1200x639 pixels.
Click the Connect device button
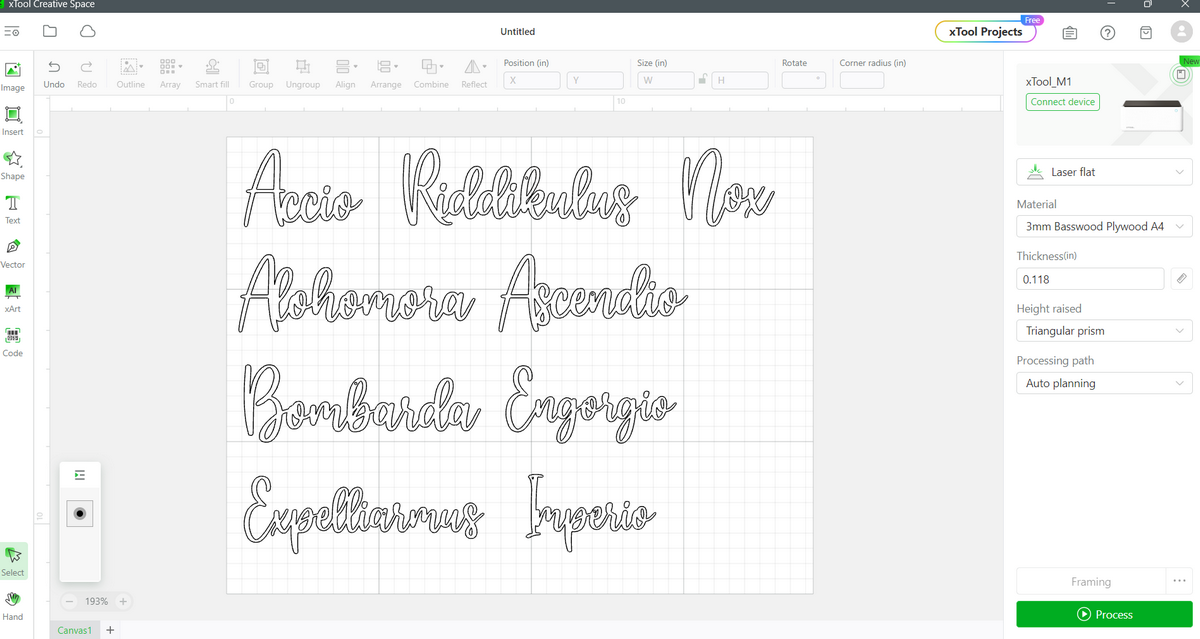pos(1062,102)
